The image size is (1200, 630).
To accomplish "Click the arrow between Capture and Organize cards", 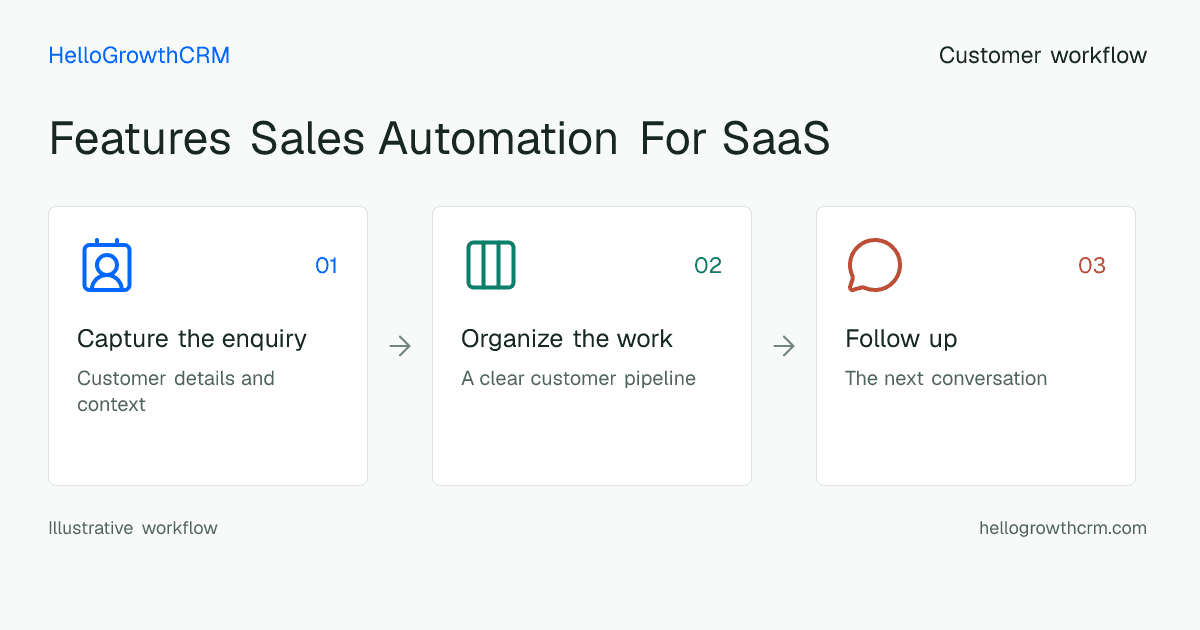I will point(400,346).
